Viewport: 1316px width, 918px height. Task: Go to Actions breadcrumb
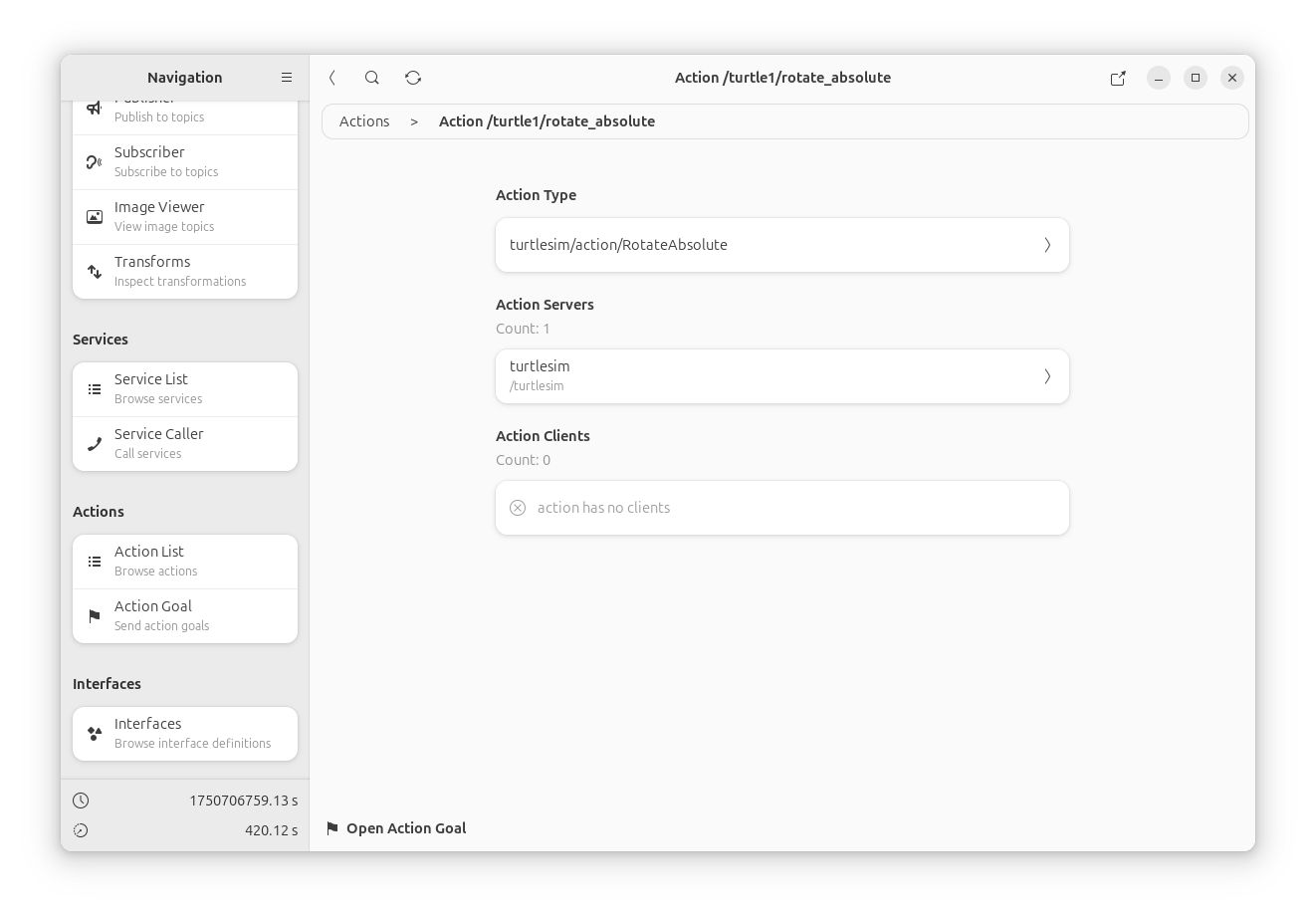pos(364,121)
